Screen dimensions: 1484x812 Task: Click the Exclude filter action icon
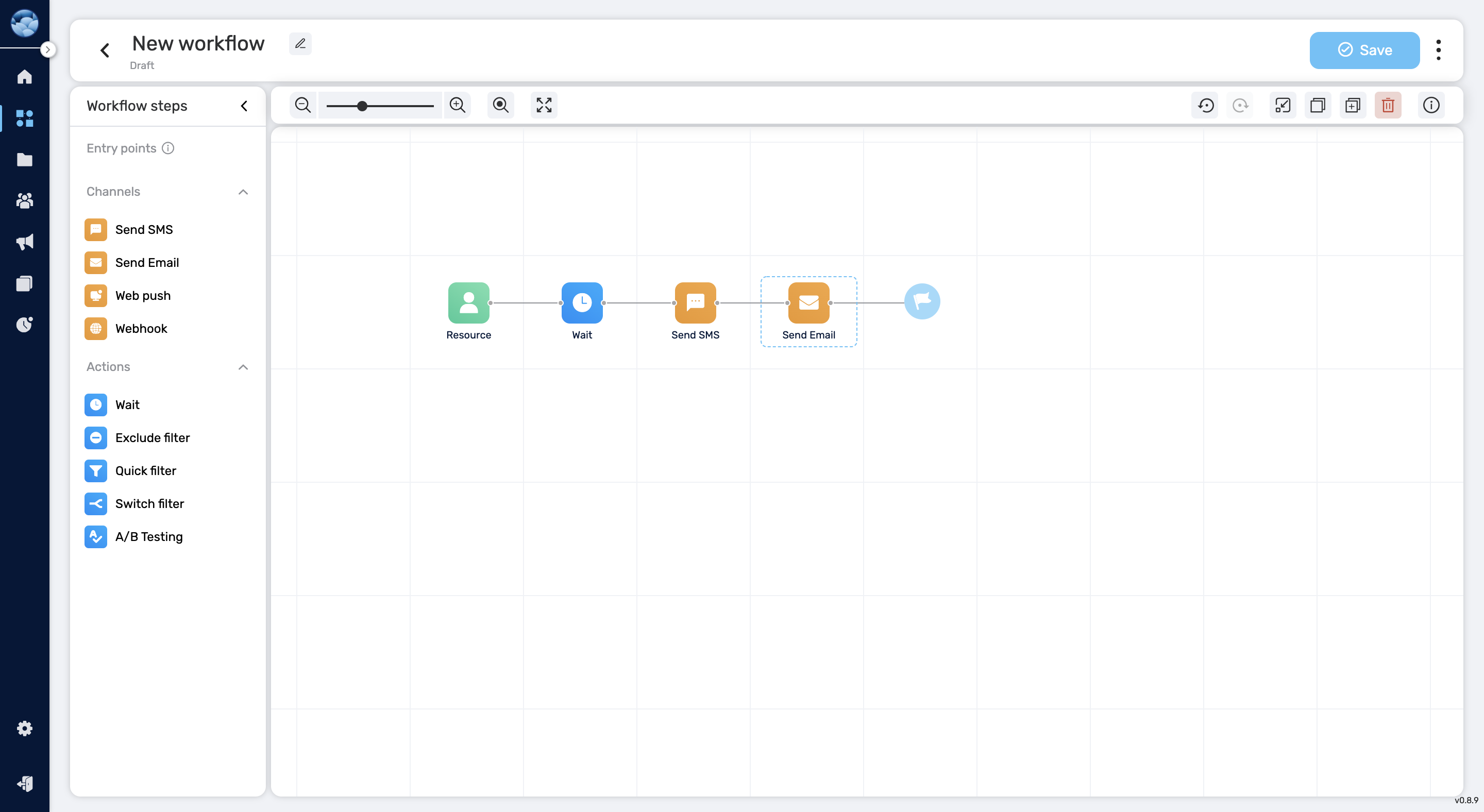tap(96, 438)
